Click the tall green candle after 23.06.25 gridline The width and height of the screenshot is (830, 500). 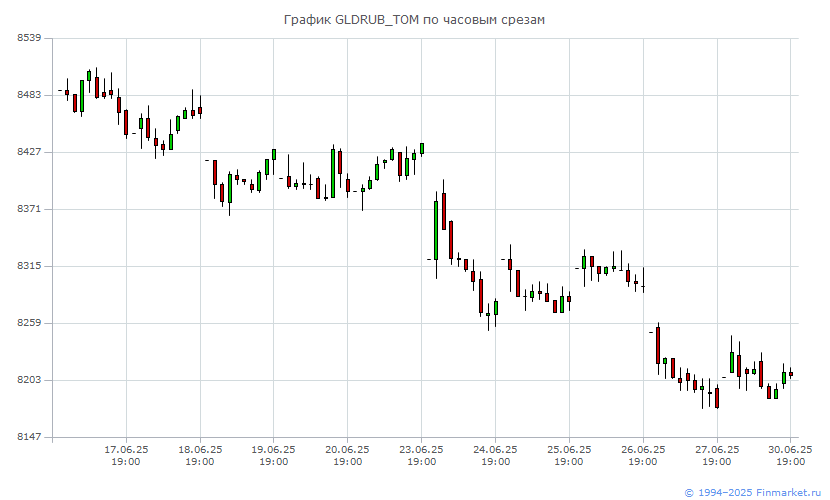[x=436, y=231]
